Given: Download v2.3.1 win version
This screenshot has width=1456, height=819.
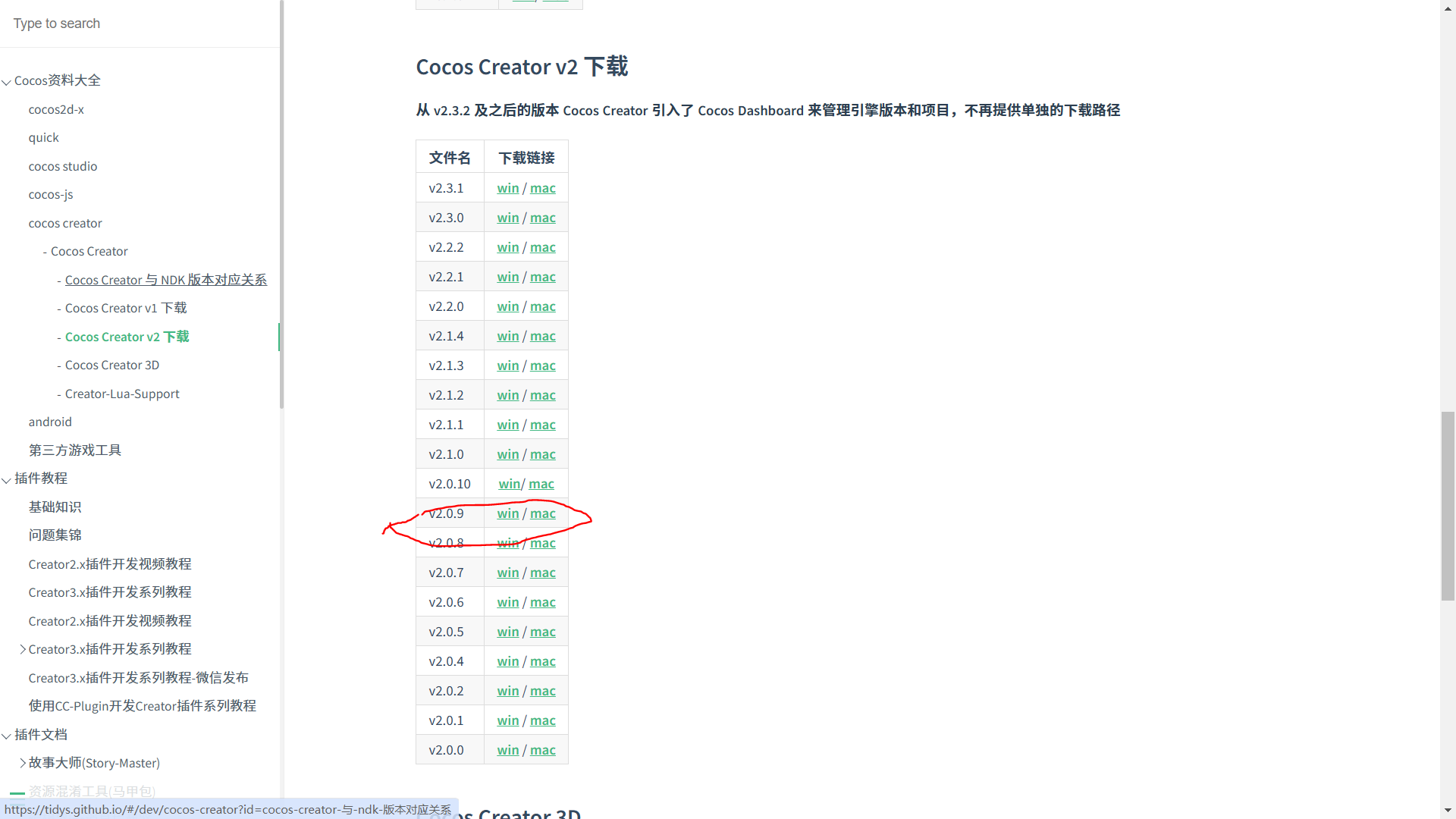Looking at the screenshot, I should coord(507,188).
